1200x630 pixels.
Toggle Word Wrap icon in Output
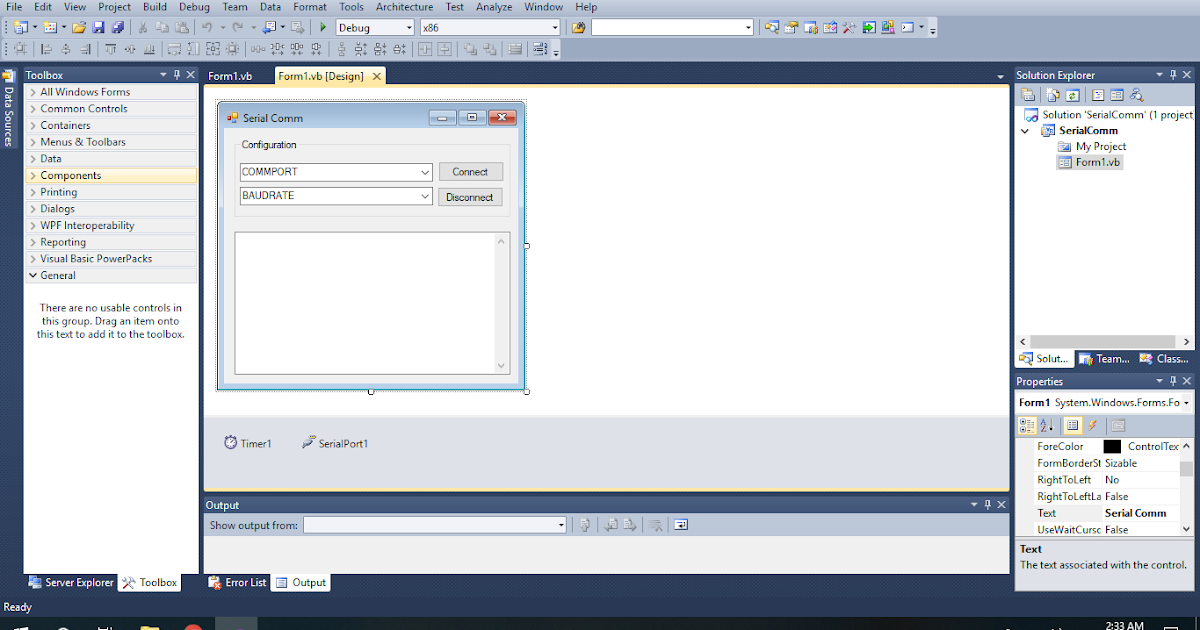point(681,525)
